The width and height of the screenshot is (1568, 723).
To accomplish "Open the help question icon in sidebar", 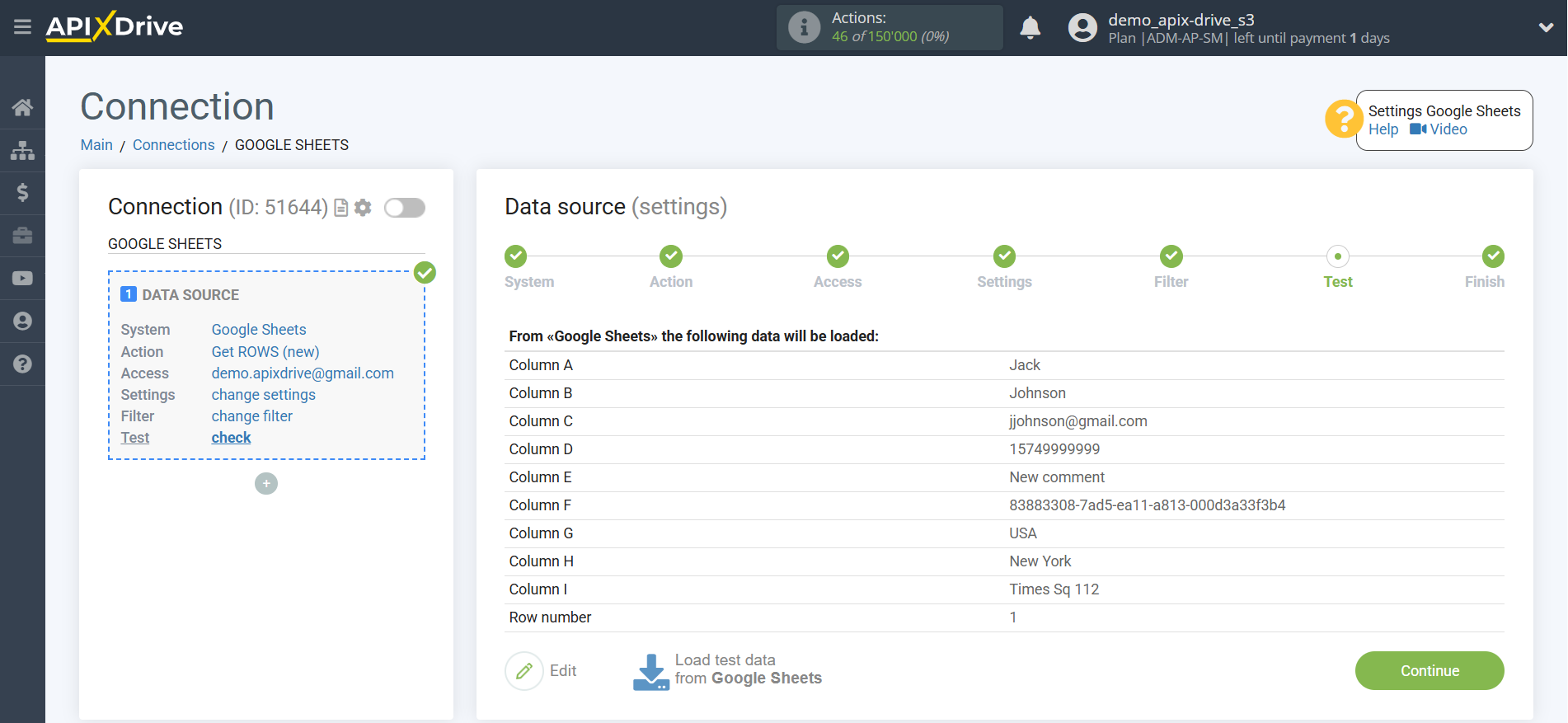I will 22,364.
